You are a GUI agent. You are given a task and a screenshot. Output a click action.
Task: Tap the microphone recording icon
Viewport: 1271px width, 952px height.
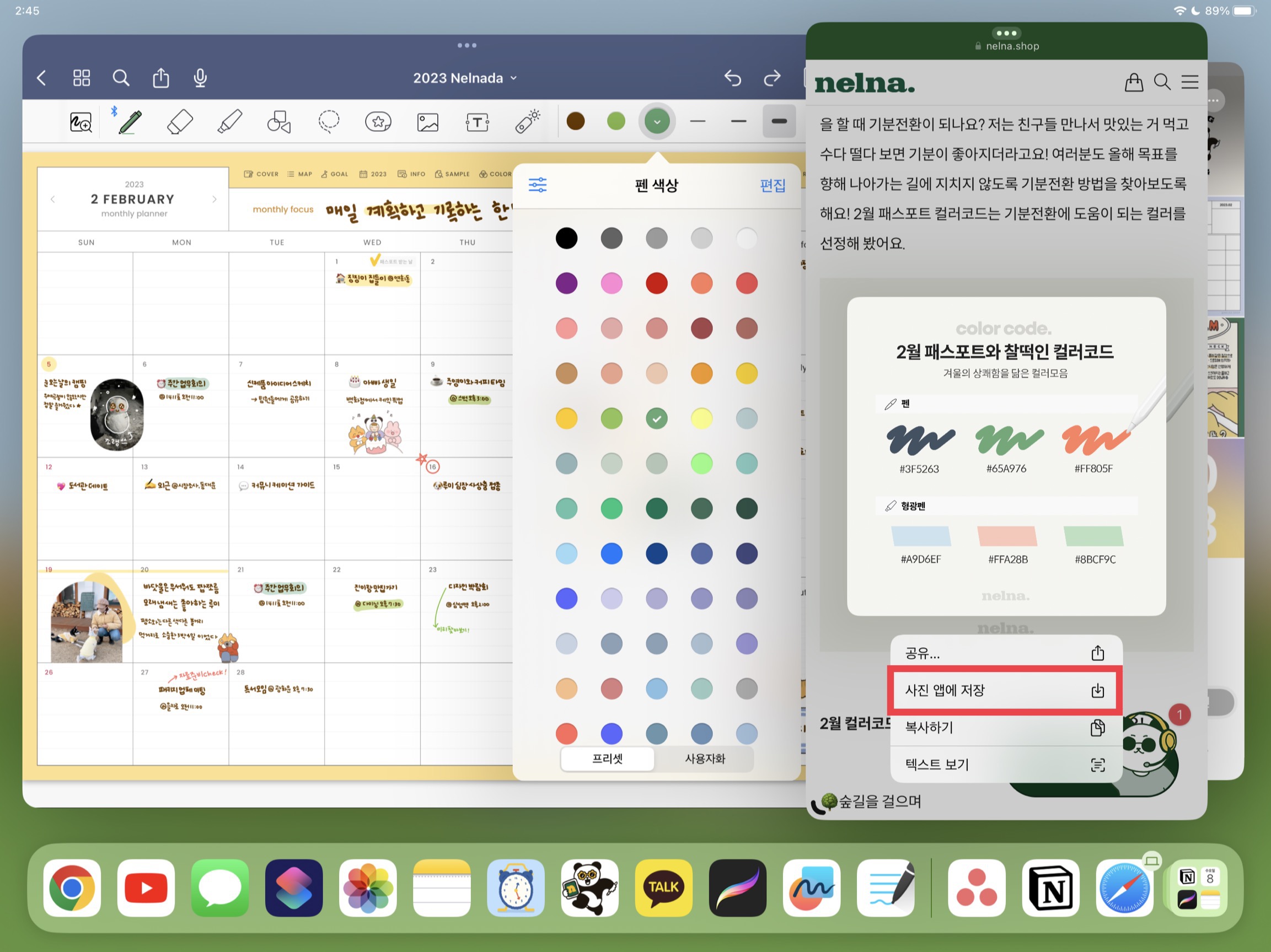[200, 78]
